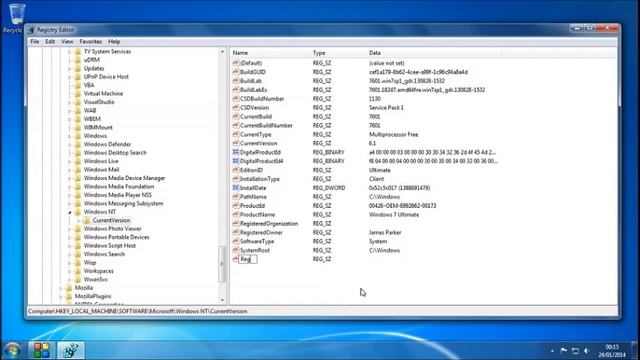Click the 'James Parker' data cell
The image size is (640, 360).
385,233
